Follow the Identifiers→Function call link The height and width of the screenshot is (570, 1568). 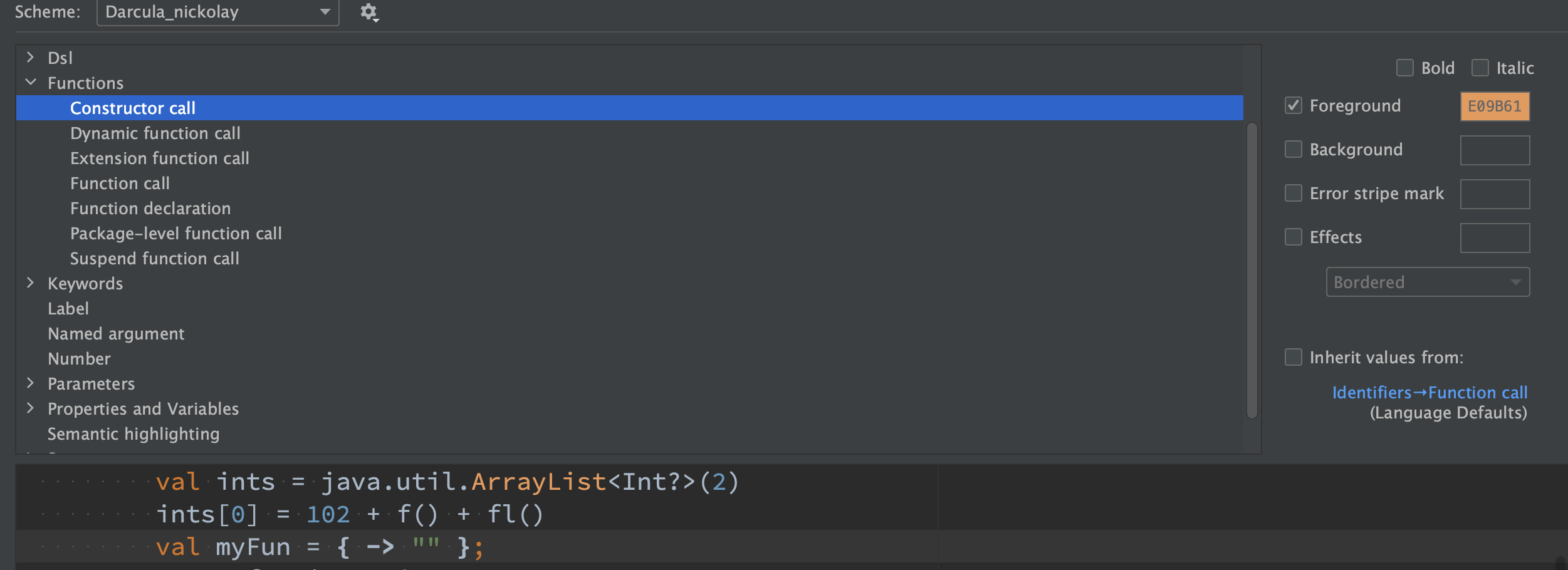click(x=1429, y=393)
